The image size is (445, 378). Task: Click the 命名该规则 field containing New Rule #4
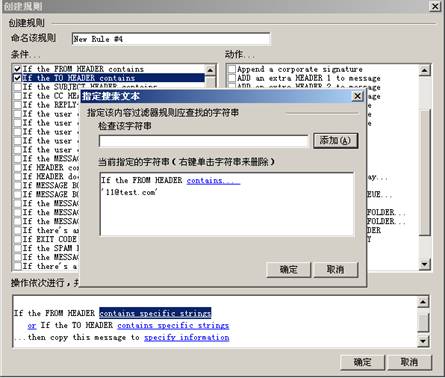coord(171,39)
